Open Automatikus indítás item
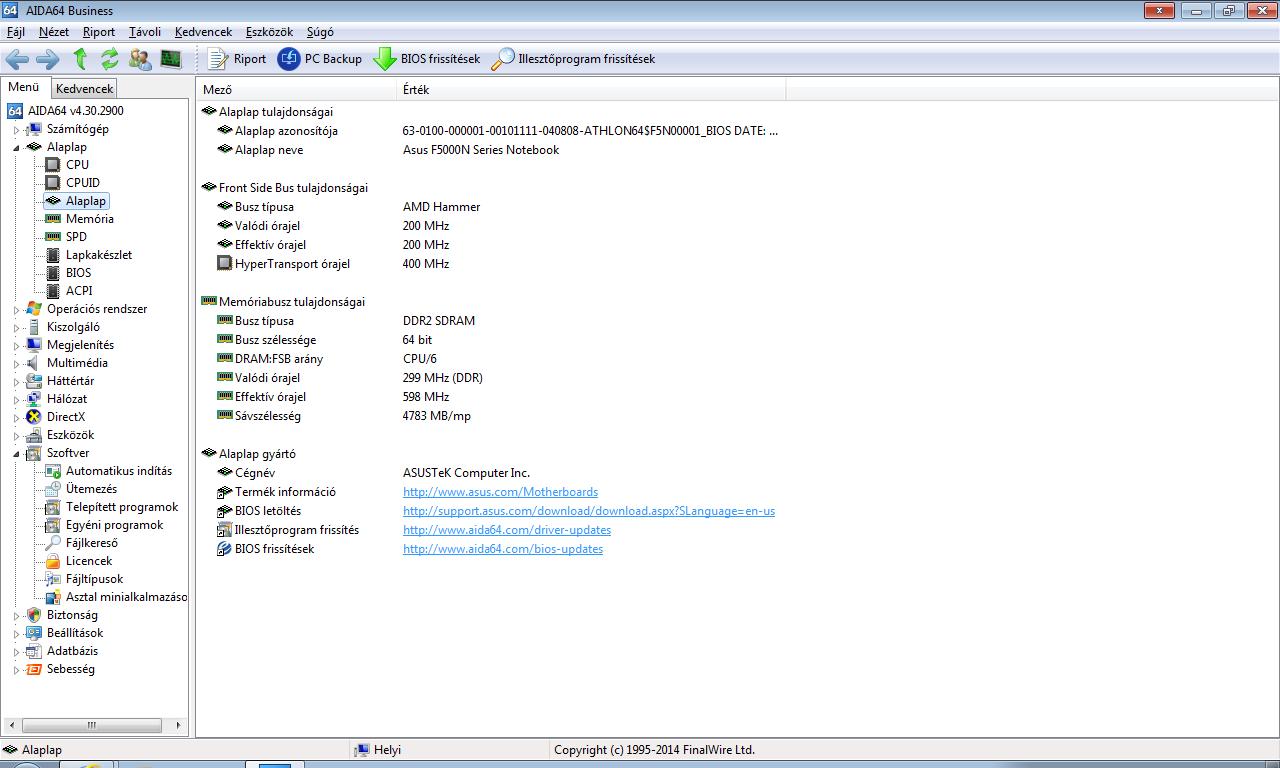 pos(119,471)
